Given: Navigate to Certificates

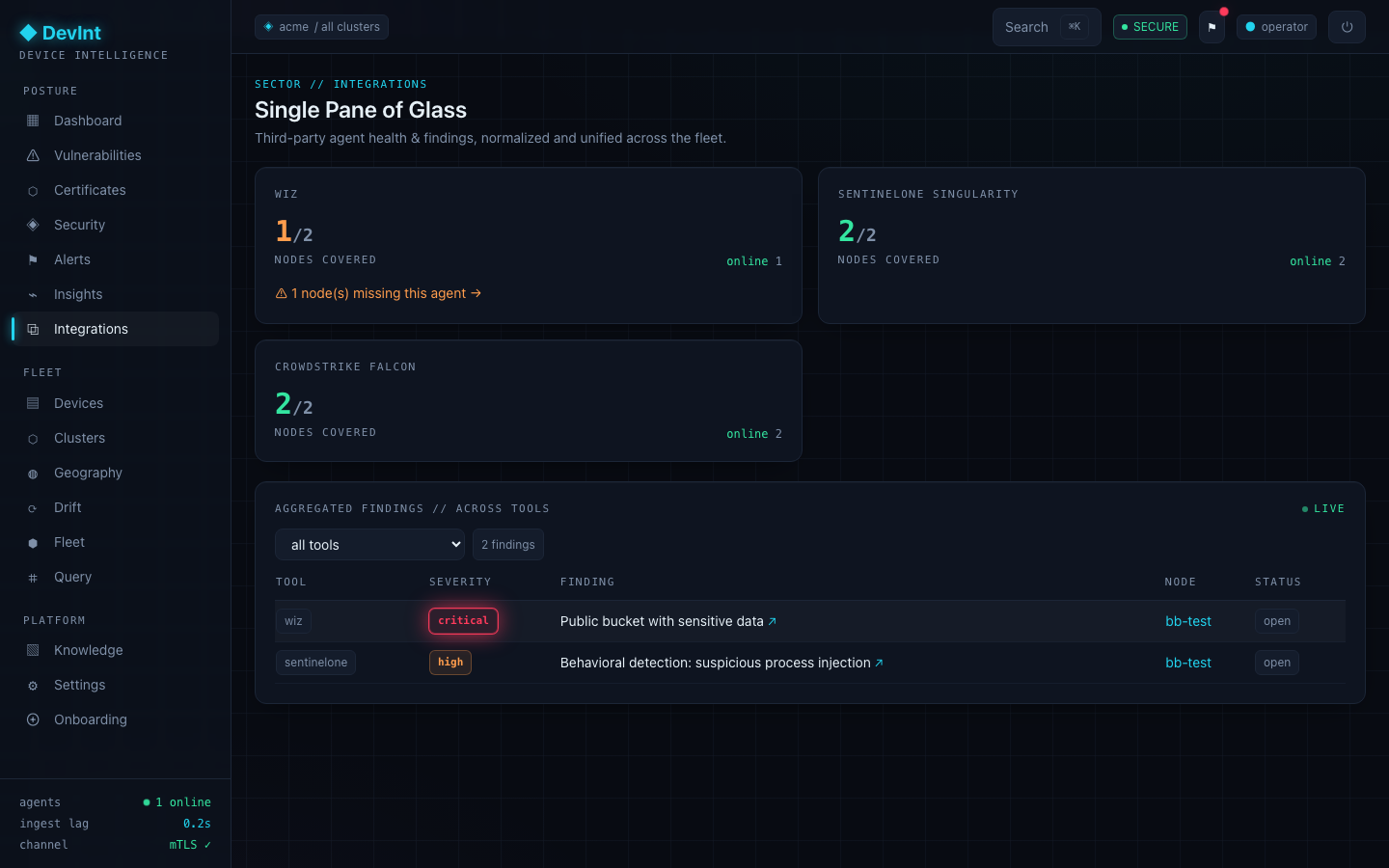Looking at the screenshot, I should tap(115, 190).
